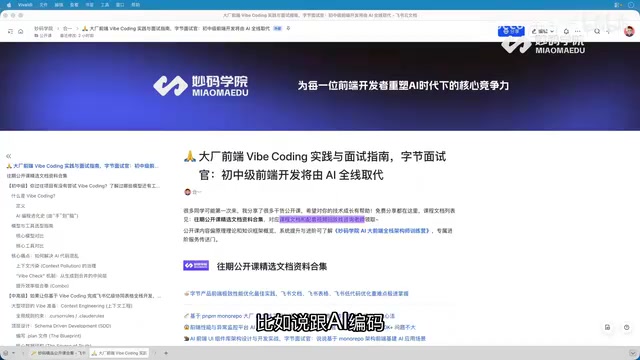Image resolution: width=640 pixels, height=360 pixels.
Task: Jump to 什么是 Vibe Coding? outline item
Action: [x=33, y=196]
